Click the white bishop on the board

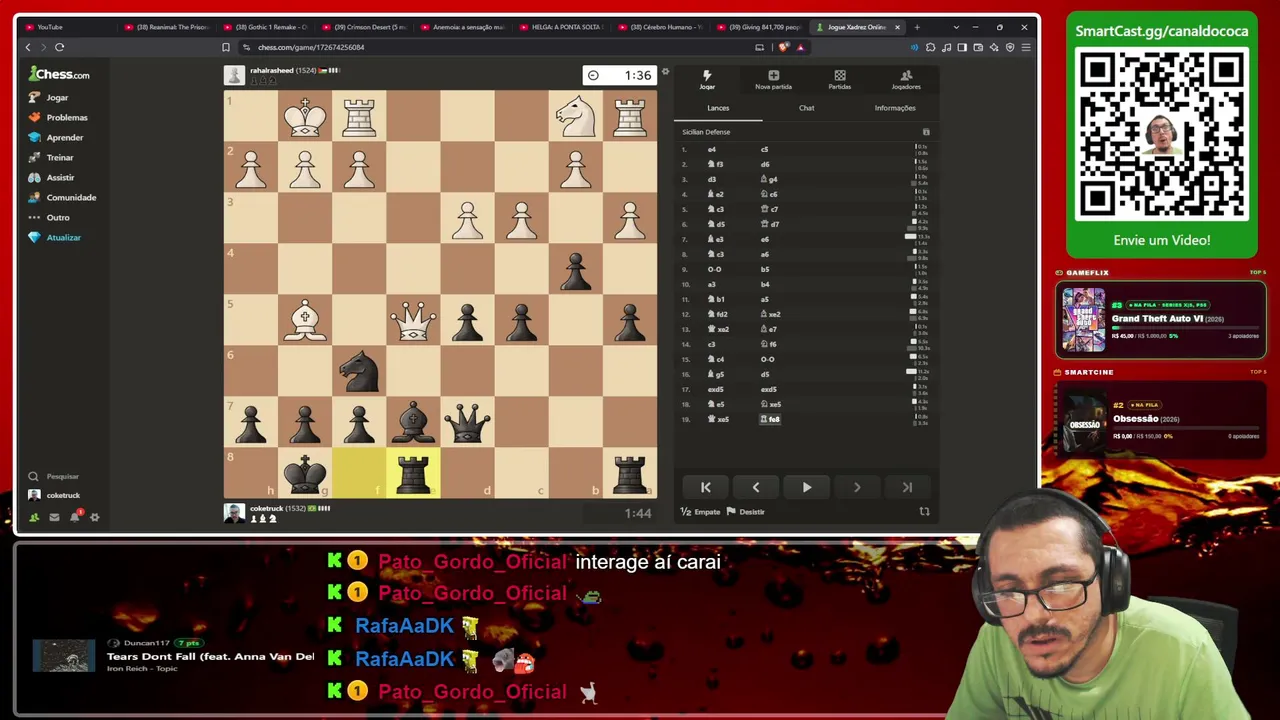pos(305,322)
